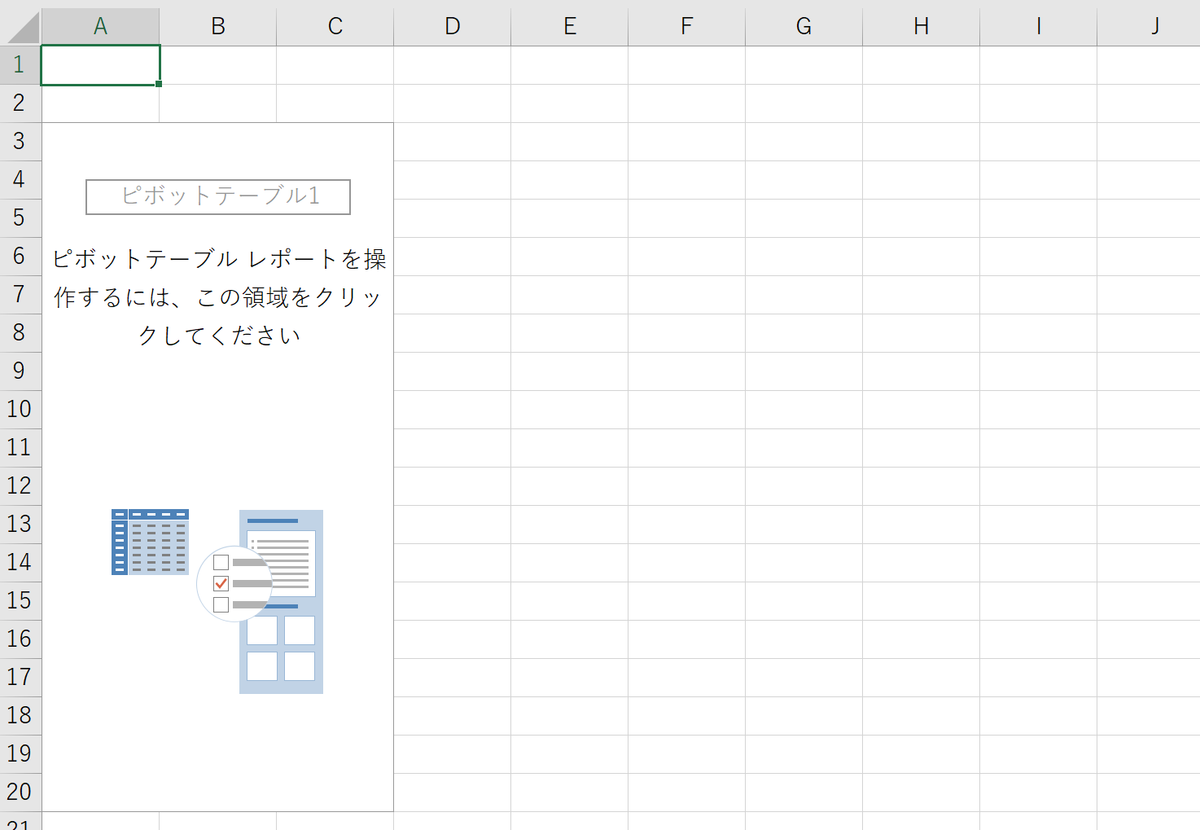Viewport: 1200px width, 830px height.
Task: Select cell I12
Action: click(1038, 485)
